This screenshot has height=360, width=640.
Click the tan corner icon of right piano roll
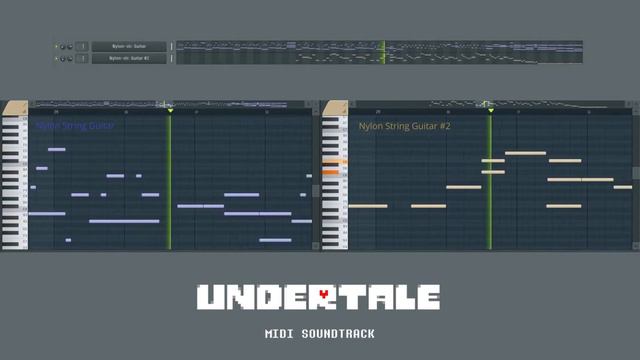(335, 108)
